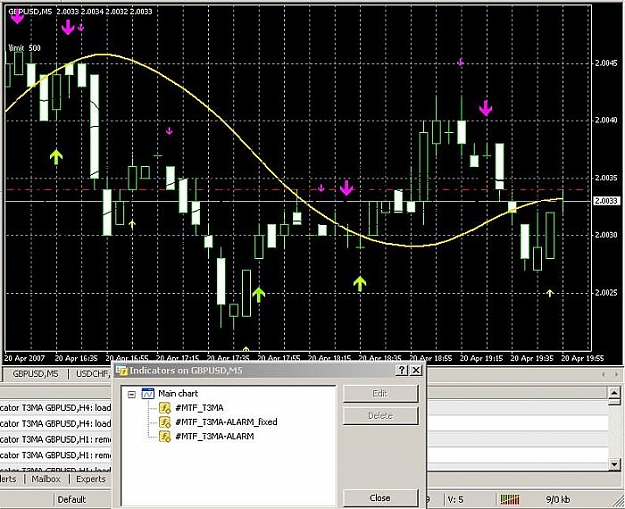The width and height of the screenshot is (625, 509).
Task: Click the current price label 2.0033
Action: click(607, 201)
